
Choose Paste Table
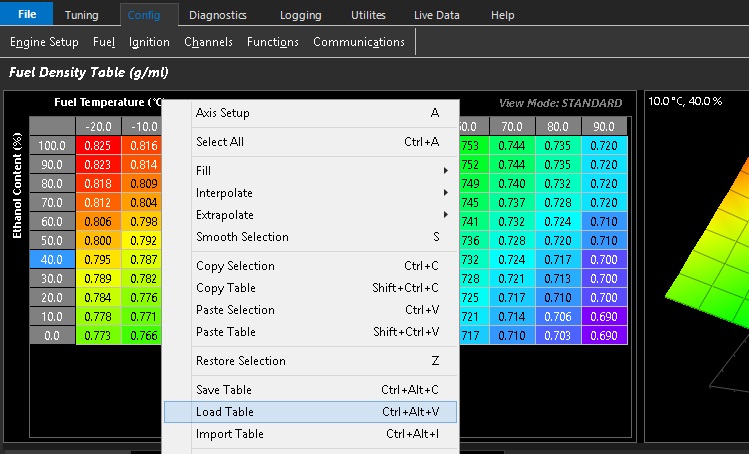point(310,332)
